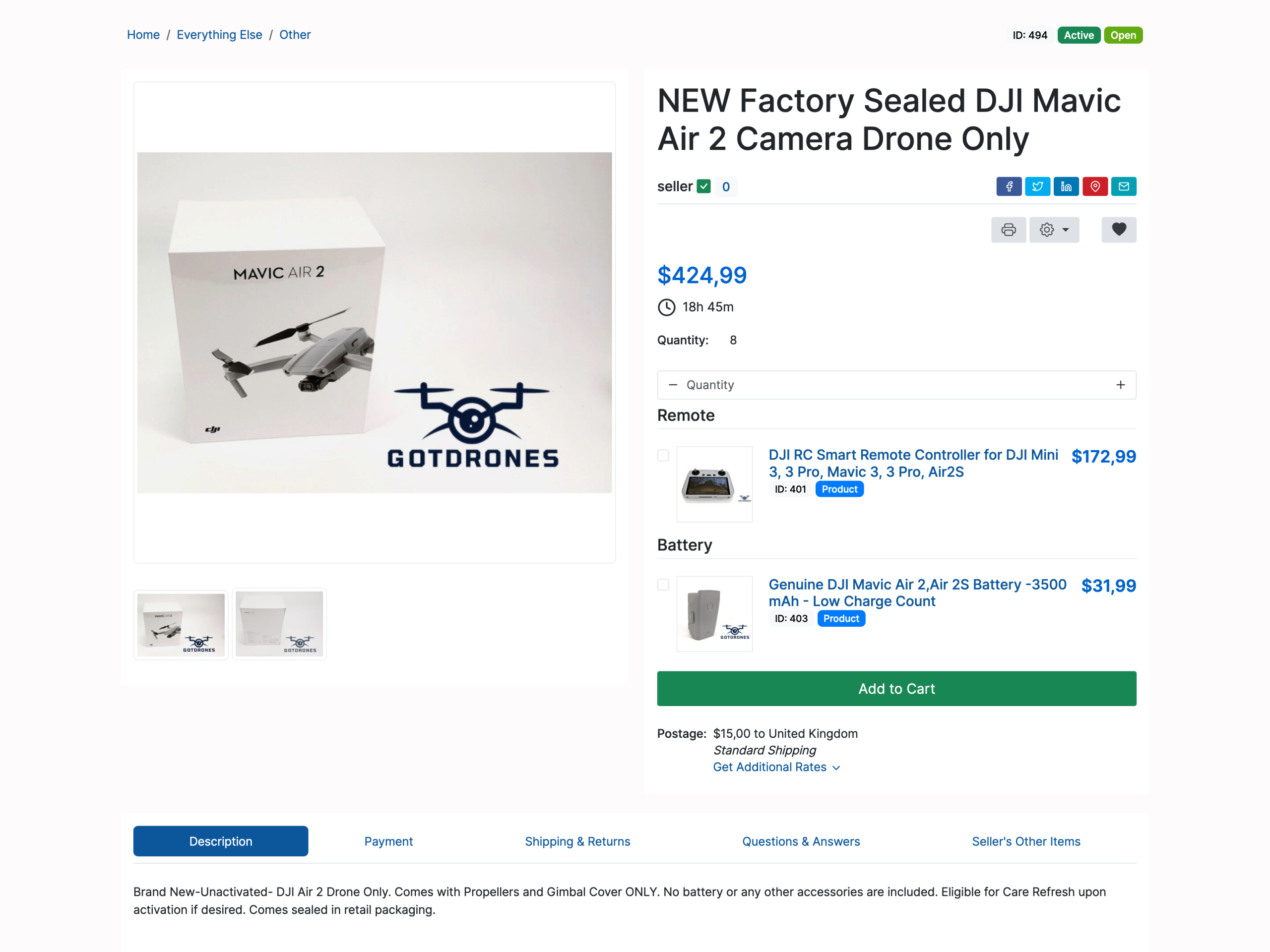This screenshot has width=1270, height=952.
Task: Select the second product thumbnail image
Action: click(x=279, y=624)
